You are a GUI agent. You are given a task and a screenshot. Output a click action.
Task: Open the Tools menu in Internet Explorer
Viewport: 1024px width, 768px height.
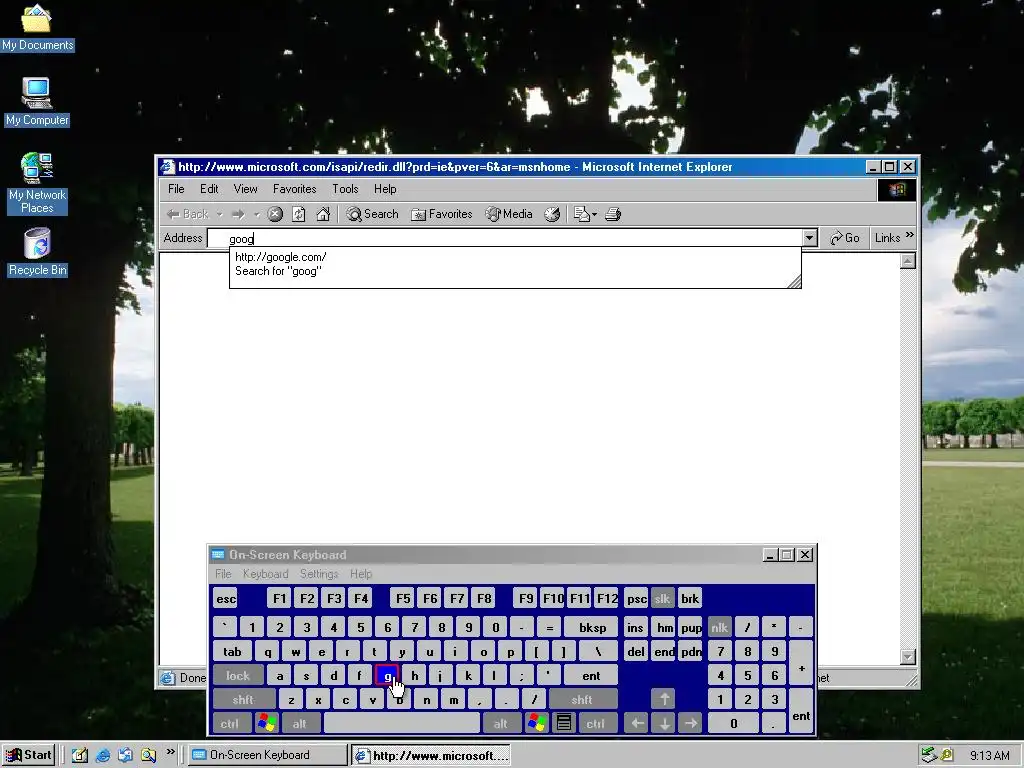point(345,189)
